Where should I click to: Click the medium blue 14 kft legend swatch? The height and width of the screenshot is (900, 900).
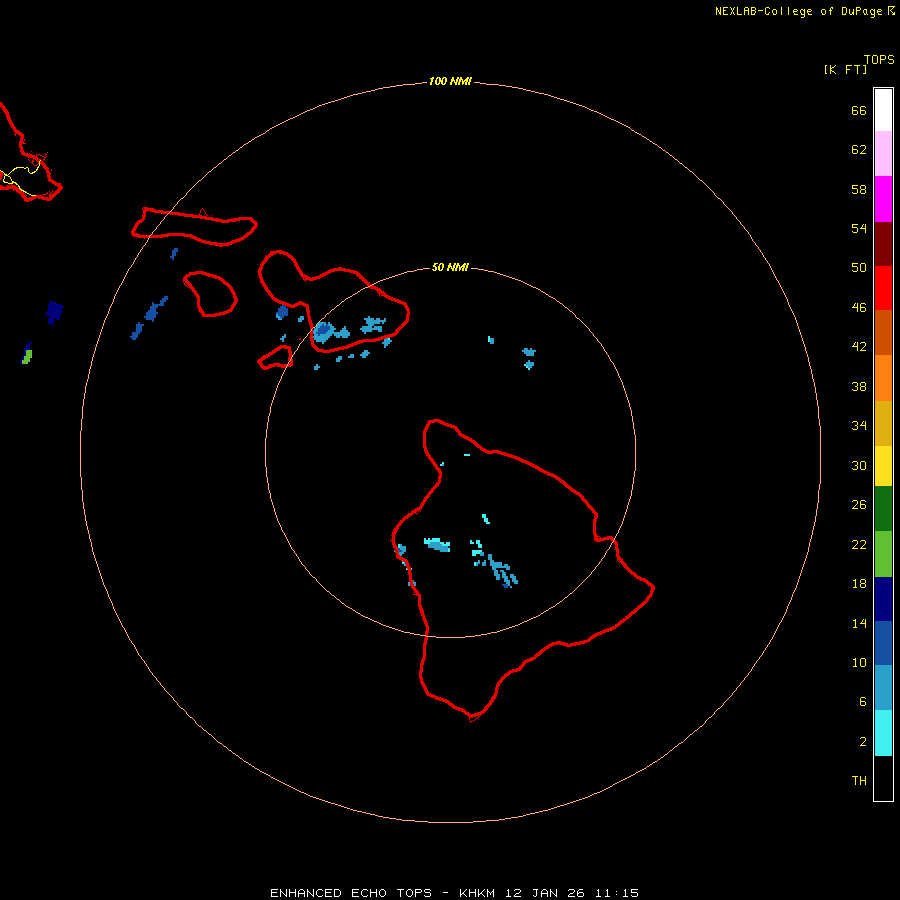[x=883, y=643]
